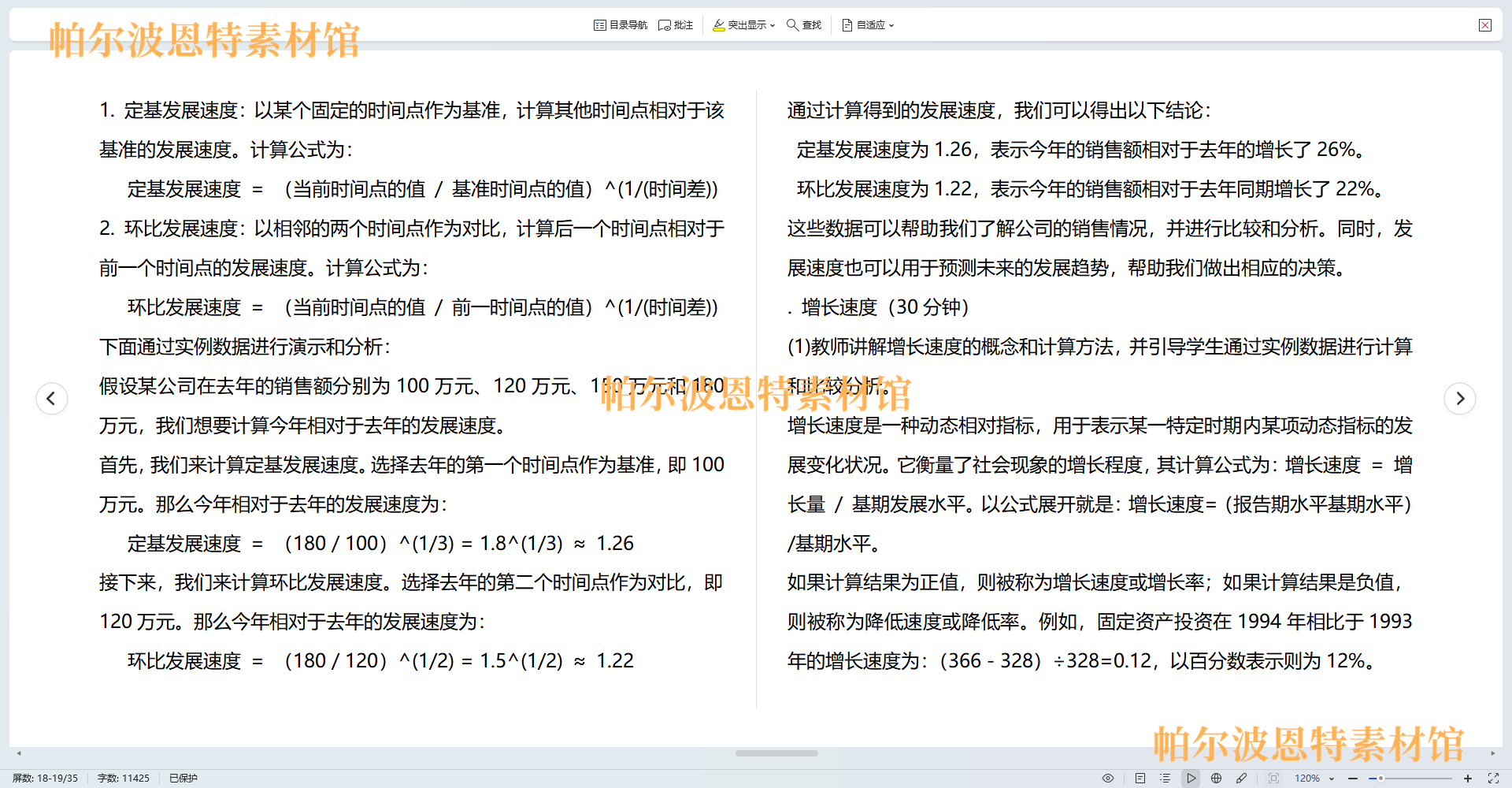Click the fit-to-page frame icon
The height and width of the screenshot is (788, 1512).
1273,778
